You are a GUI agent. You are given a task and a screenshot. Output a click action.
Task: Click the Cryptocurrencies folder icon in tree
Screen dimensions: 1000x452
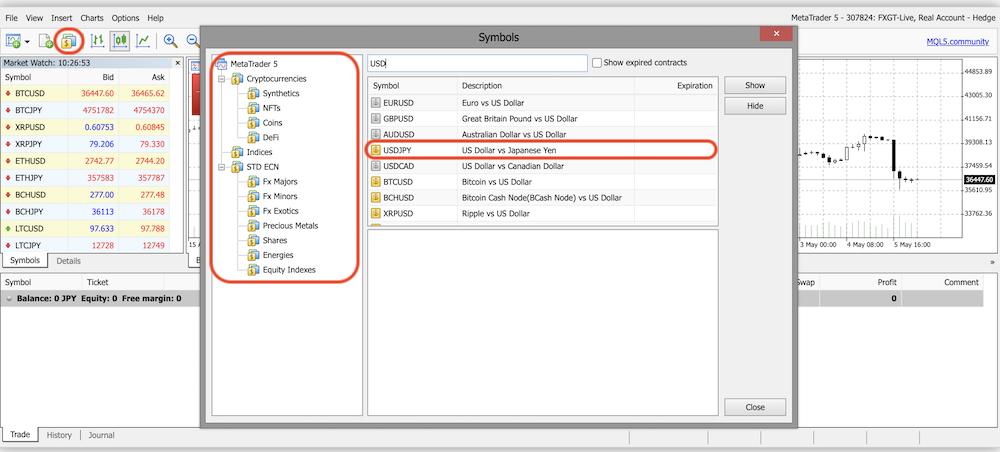coord(237,79)
